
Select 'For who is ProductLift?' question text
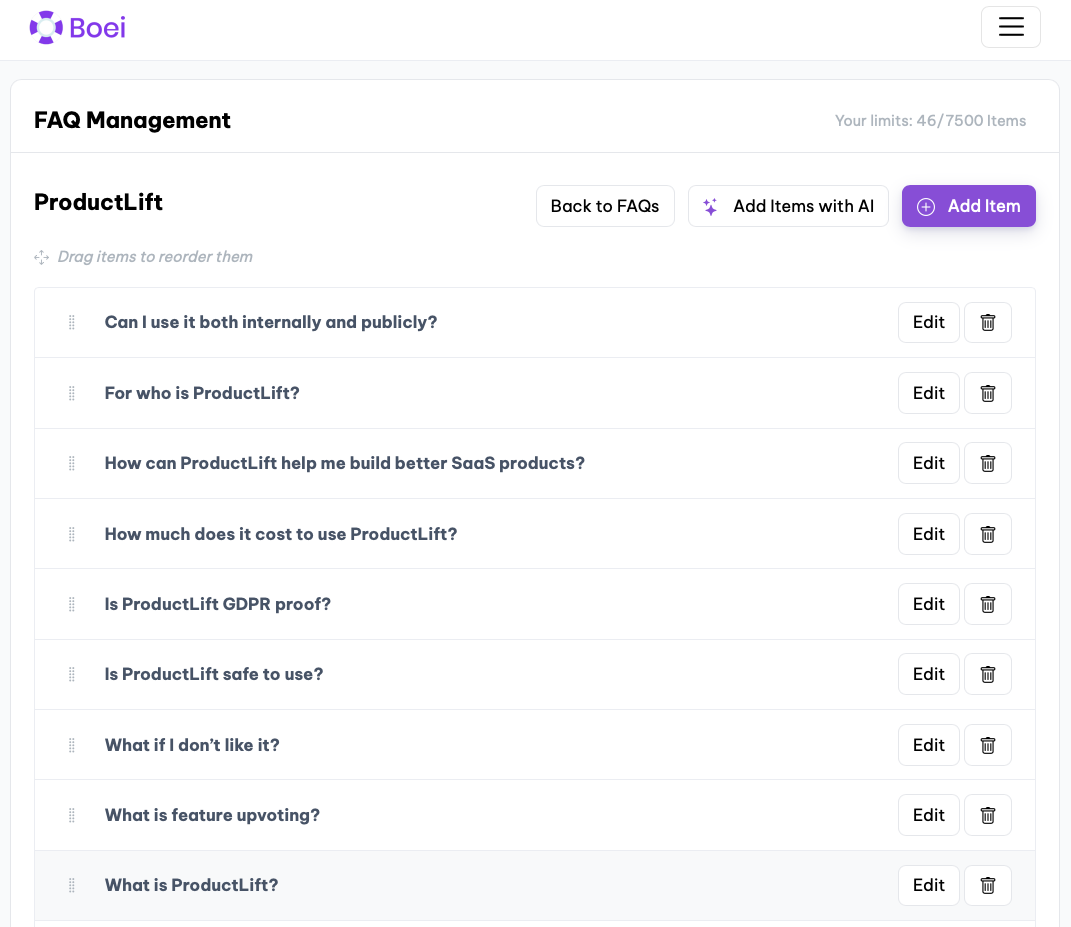point(202,393)
